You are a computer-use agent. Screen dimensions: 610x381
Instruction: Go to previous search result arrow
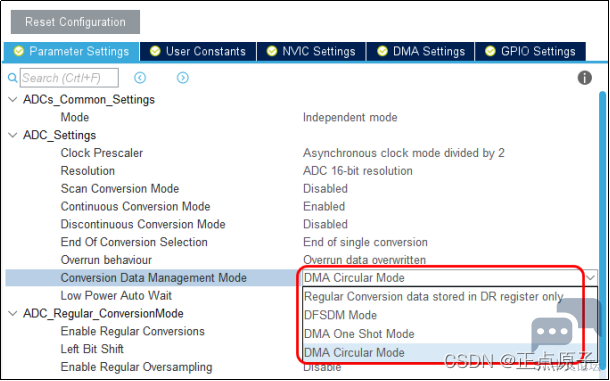tap(140, 78)
